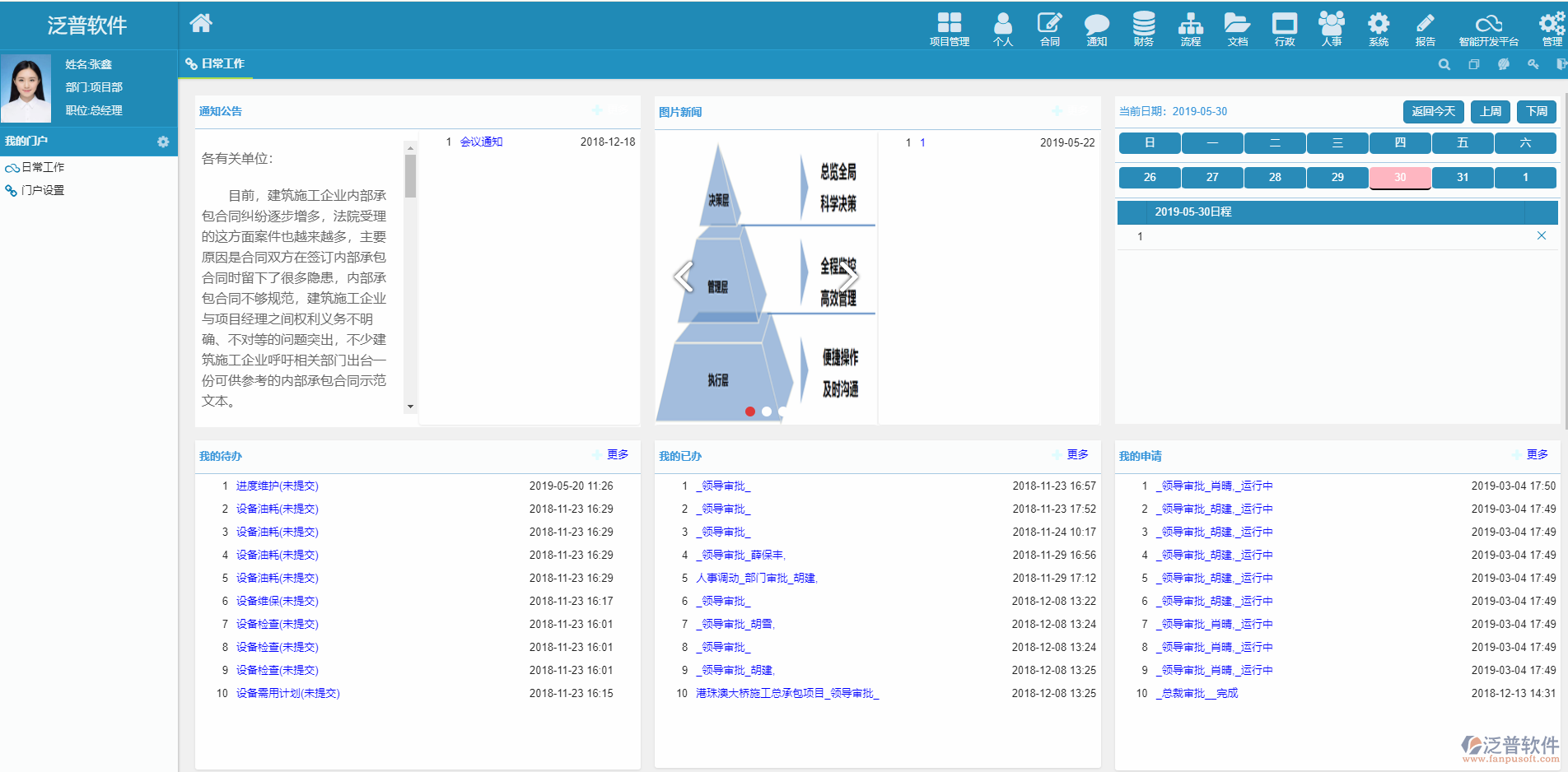Viewport: 1568px width, 772px height.
Task: Open the 流程 workflow icon
Action: tap(1190, 28)
